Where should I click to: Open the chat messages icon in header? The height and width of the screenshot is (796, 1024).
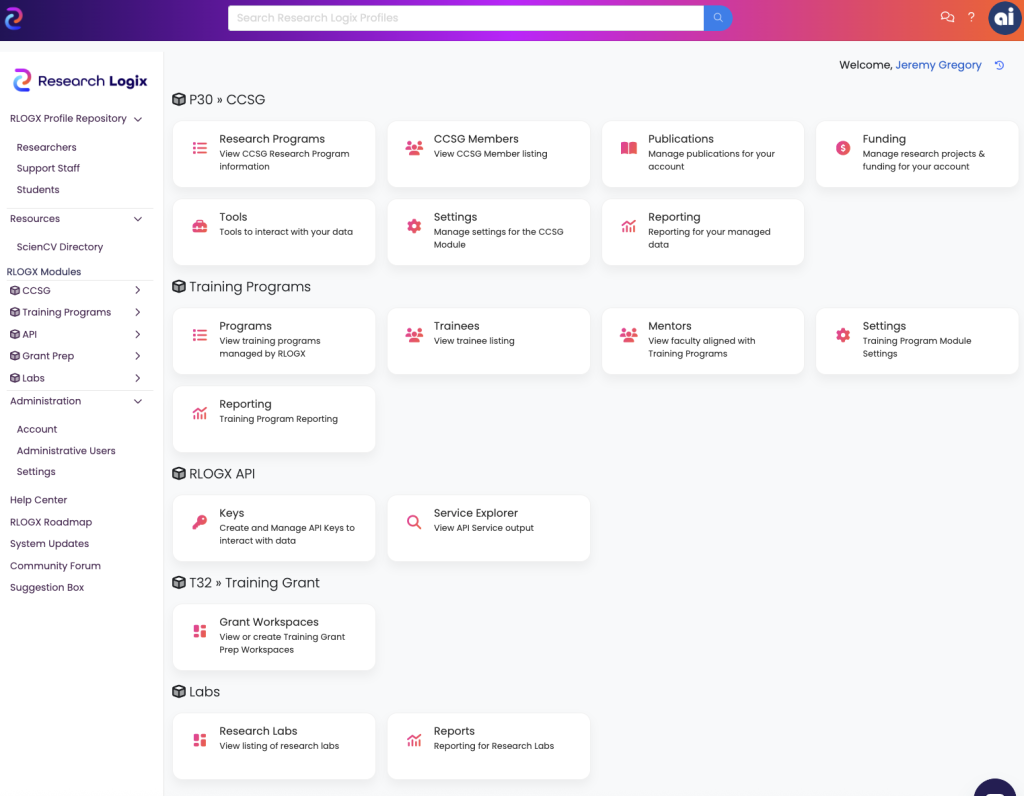point(947,18)
